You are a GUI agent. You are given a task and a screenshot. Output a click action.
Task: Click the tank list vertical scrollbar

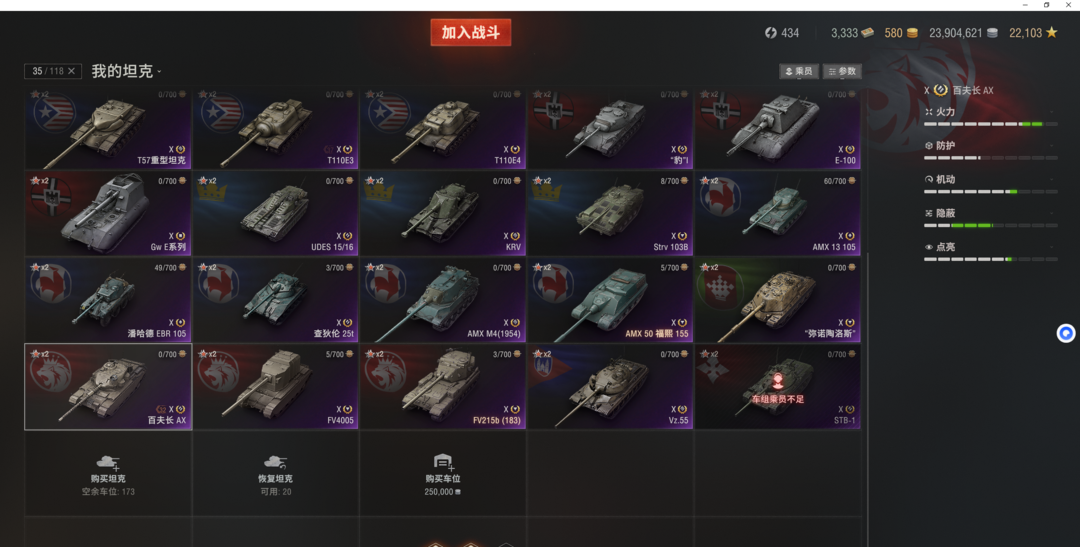868,400
